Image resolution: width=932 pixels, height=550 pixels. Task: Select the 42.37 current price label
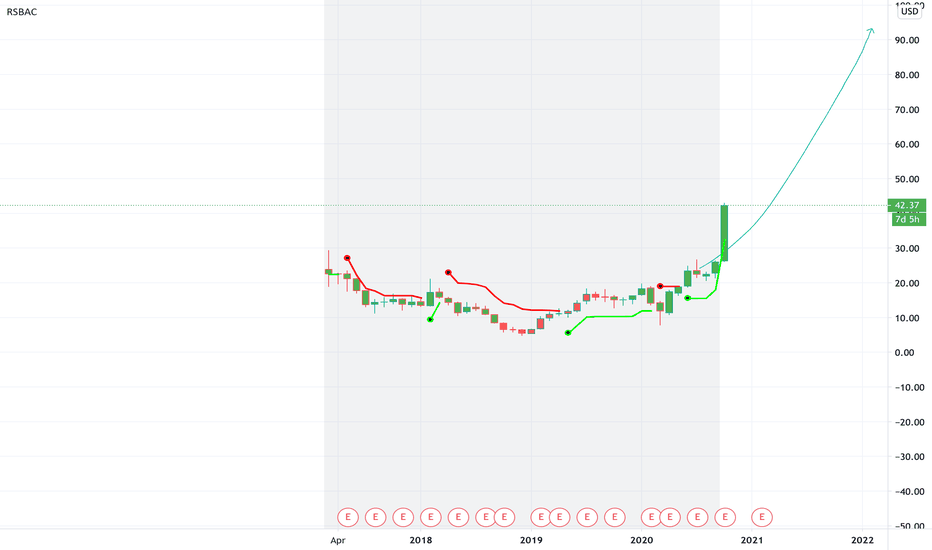(906, 205)
